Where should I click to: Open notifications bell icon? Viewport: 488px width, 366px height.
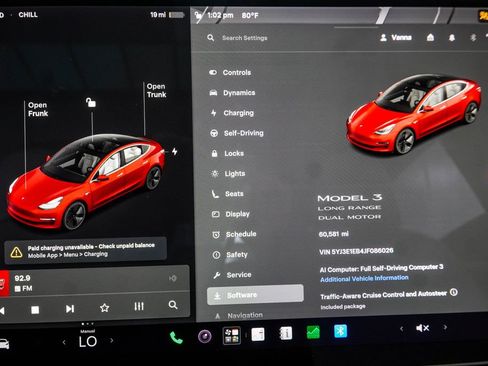[452, 38]
